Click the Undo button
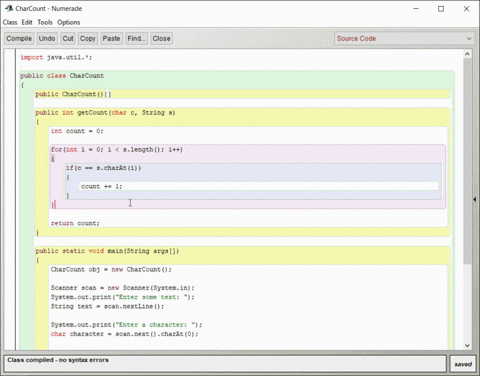480x376 pixels. 47,39
